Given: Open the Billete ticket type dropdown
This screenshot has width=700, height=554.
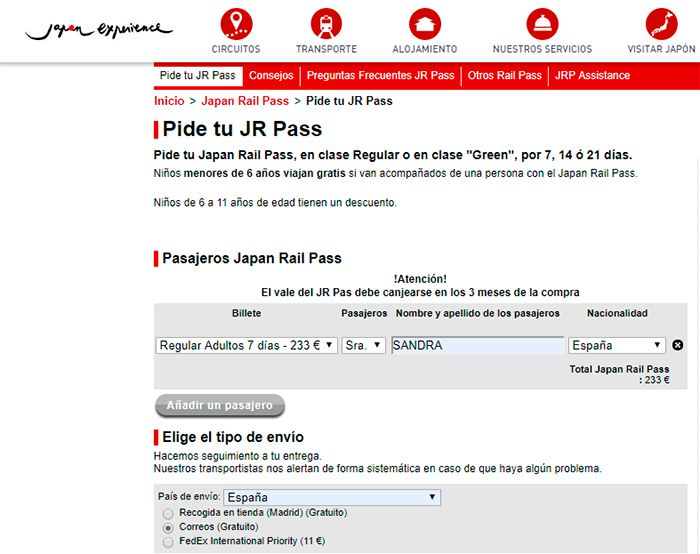Looking at the screenshot, I should tap(246, 346).
